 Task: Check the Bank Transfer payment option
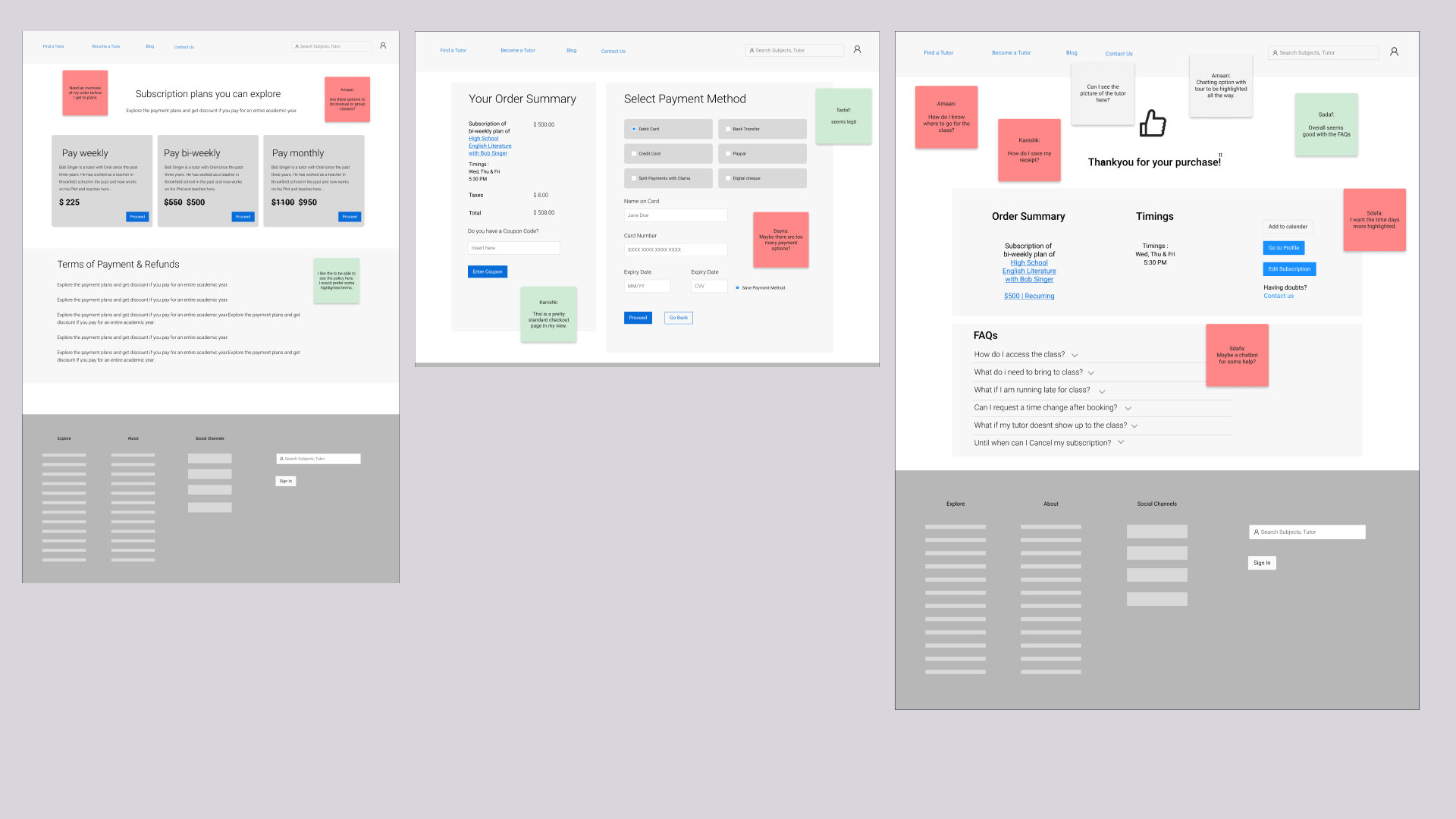[x=728, y=129]
